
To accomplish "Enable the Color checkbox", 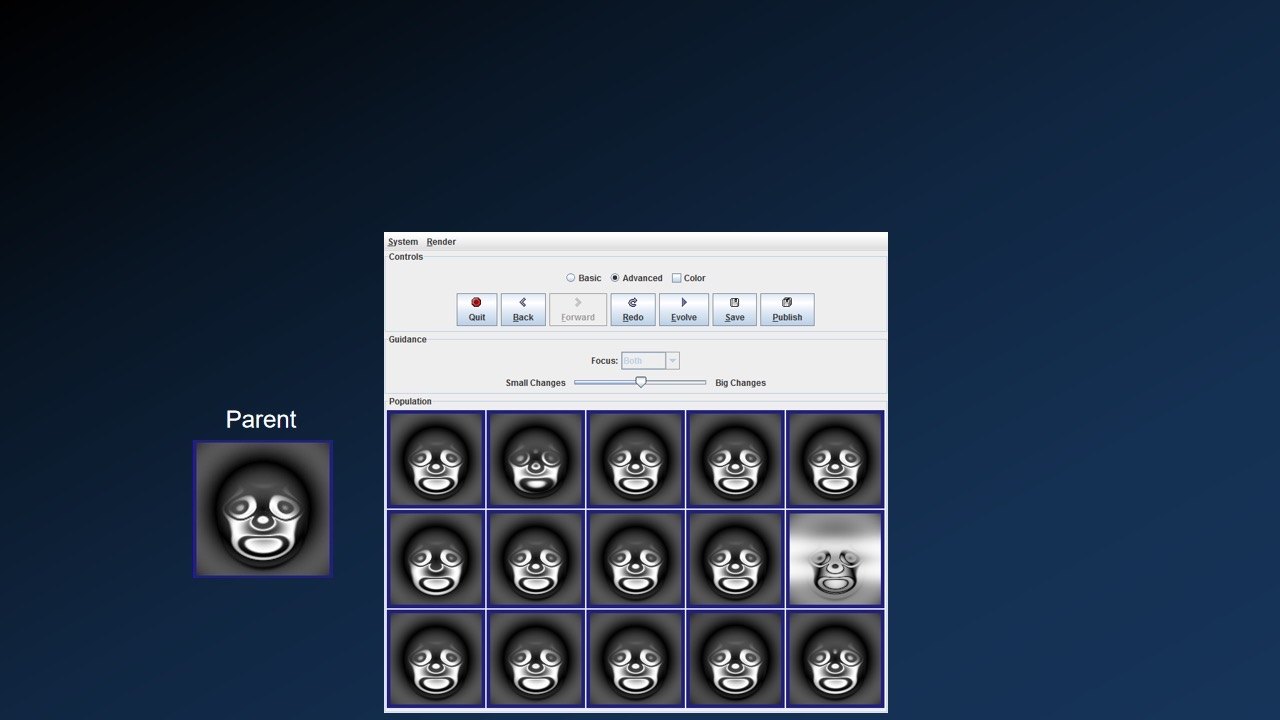I will [677, 278].
